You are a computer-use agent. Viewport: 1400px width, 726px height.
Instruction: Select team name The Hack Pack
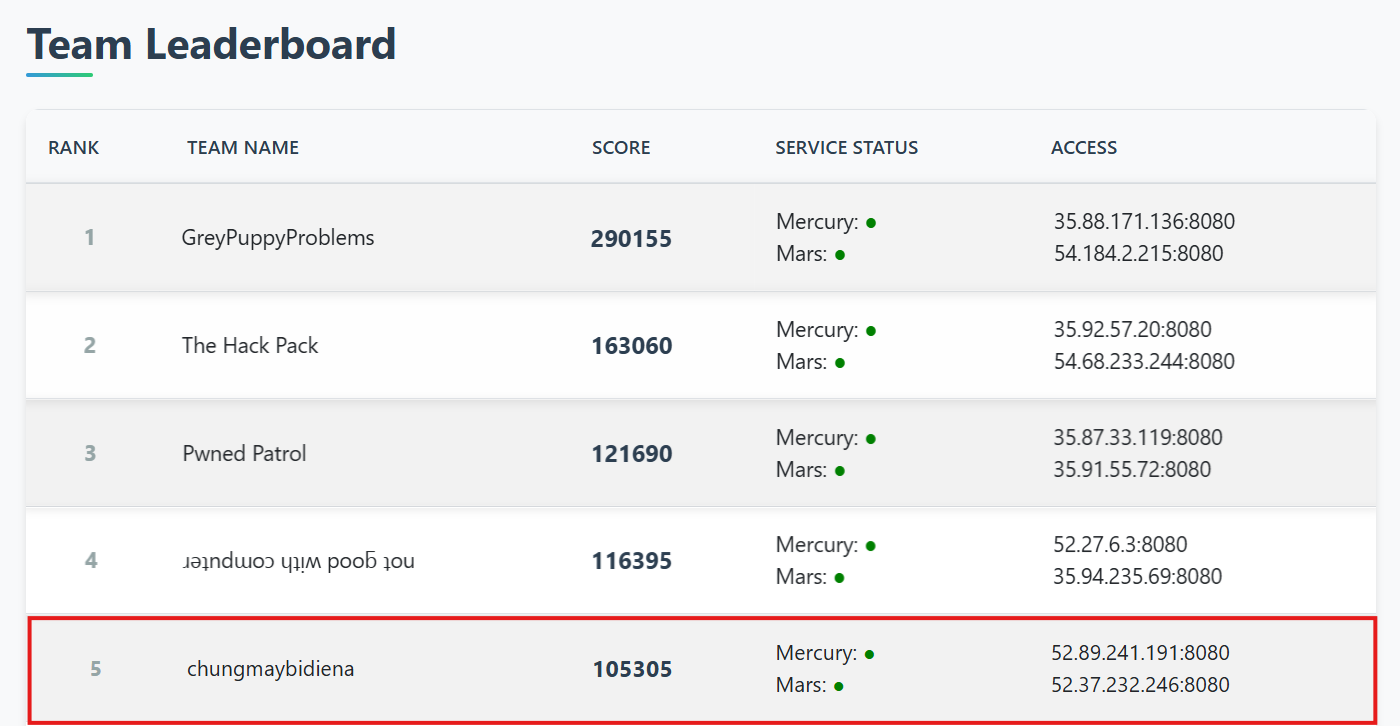pos(250,346)
